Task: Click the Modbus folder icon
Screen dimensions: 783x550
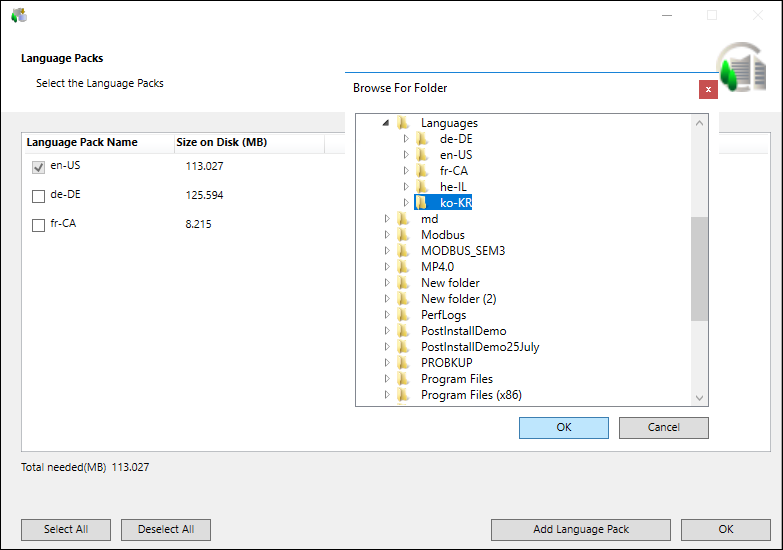Action: (403, 235)
